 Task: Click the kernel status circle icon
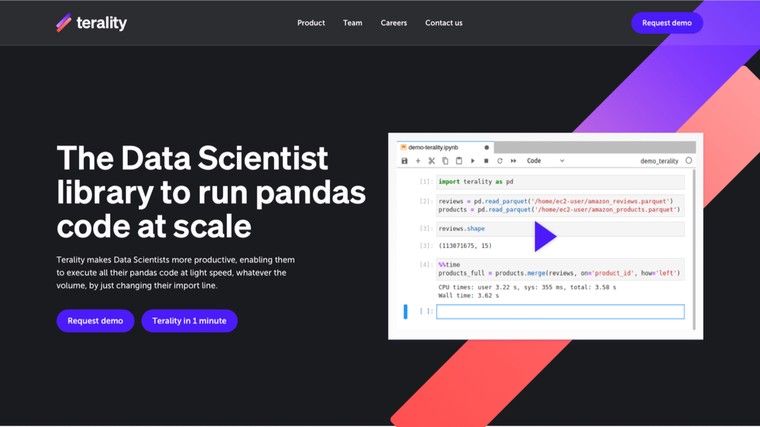point(689,160)
